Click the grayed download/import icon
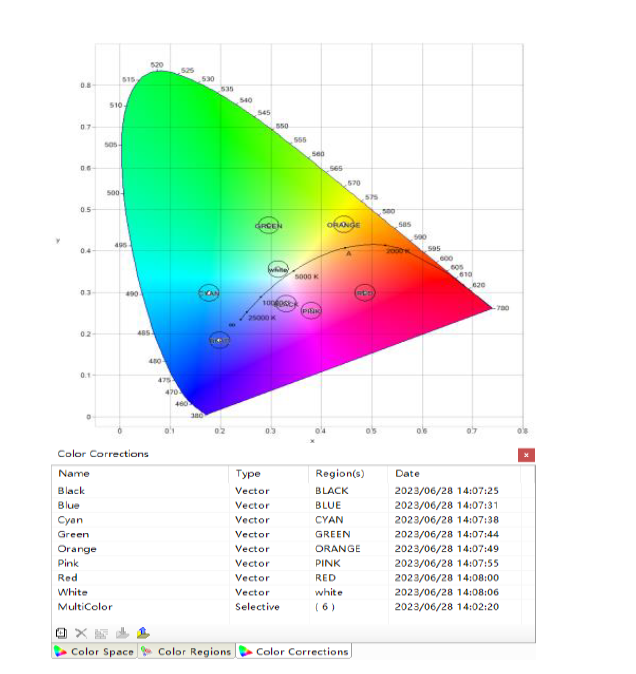The image size is (636, 674). [122, 633]
